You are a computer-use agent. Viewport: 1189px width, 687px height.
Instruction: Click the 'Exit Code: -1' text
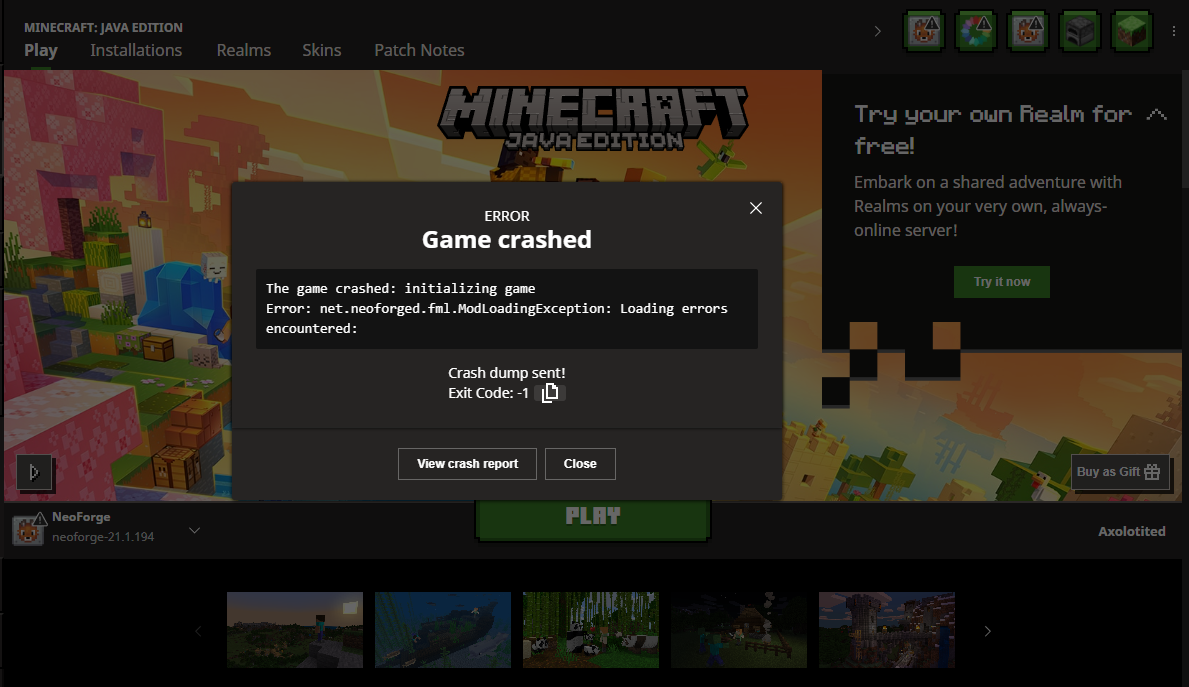[488, 393]
